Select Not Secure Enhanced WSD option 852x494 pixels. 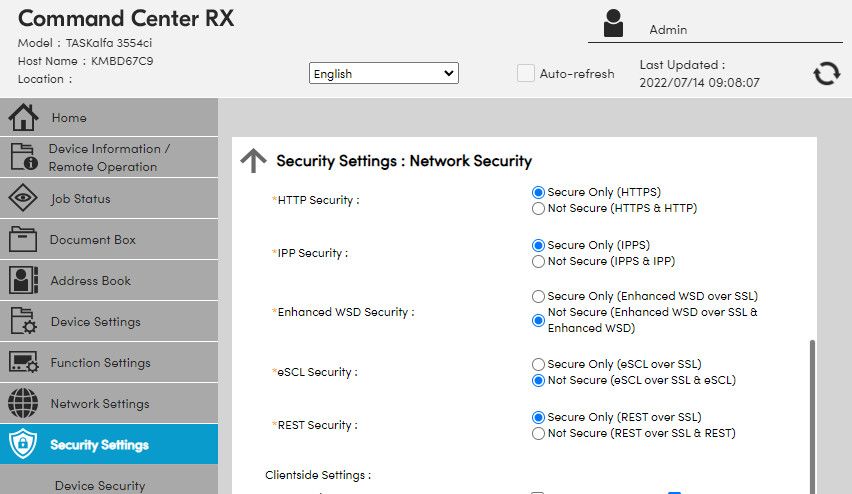(x=538, y=321)
